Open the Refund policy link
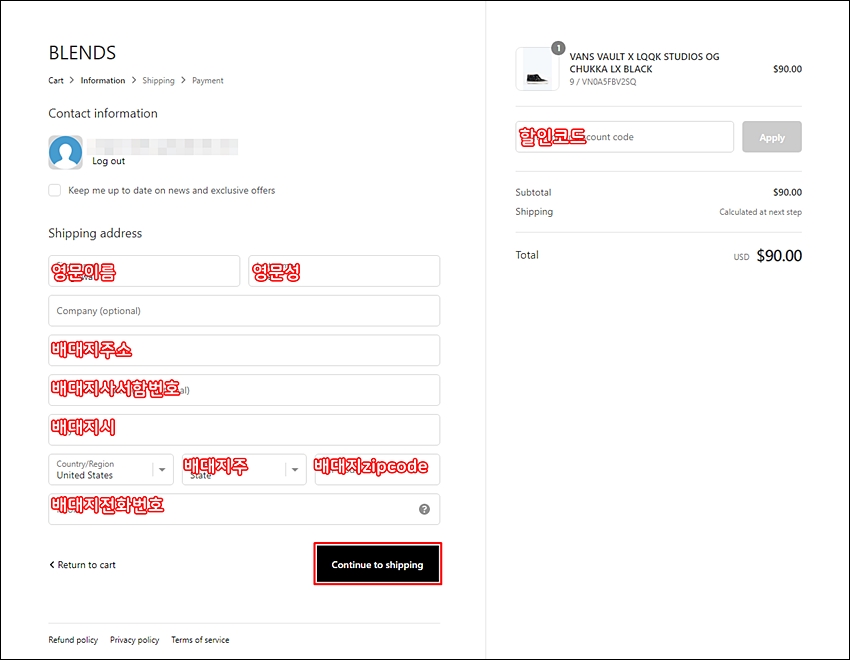 (x=73, y=640)
